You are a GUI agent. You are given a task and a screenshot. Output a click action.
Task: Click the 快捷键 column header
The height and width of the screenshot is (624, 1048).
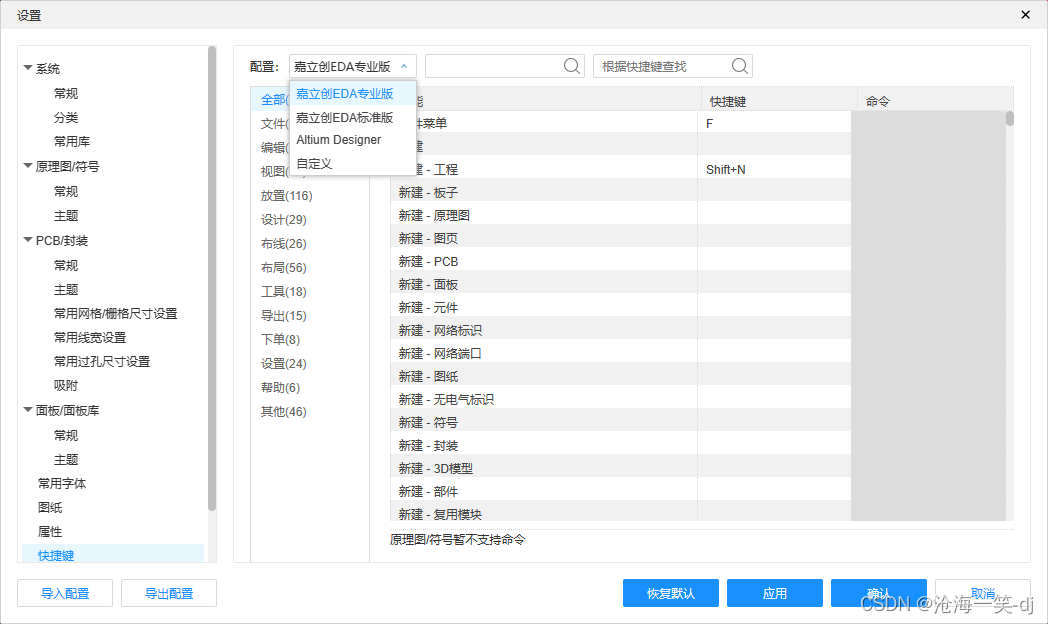click(x=779, y=101)
